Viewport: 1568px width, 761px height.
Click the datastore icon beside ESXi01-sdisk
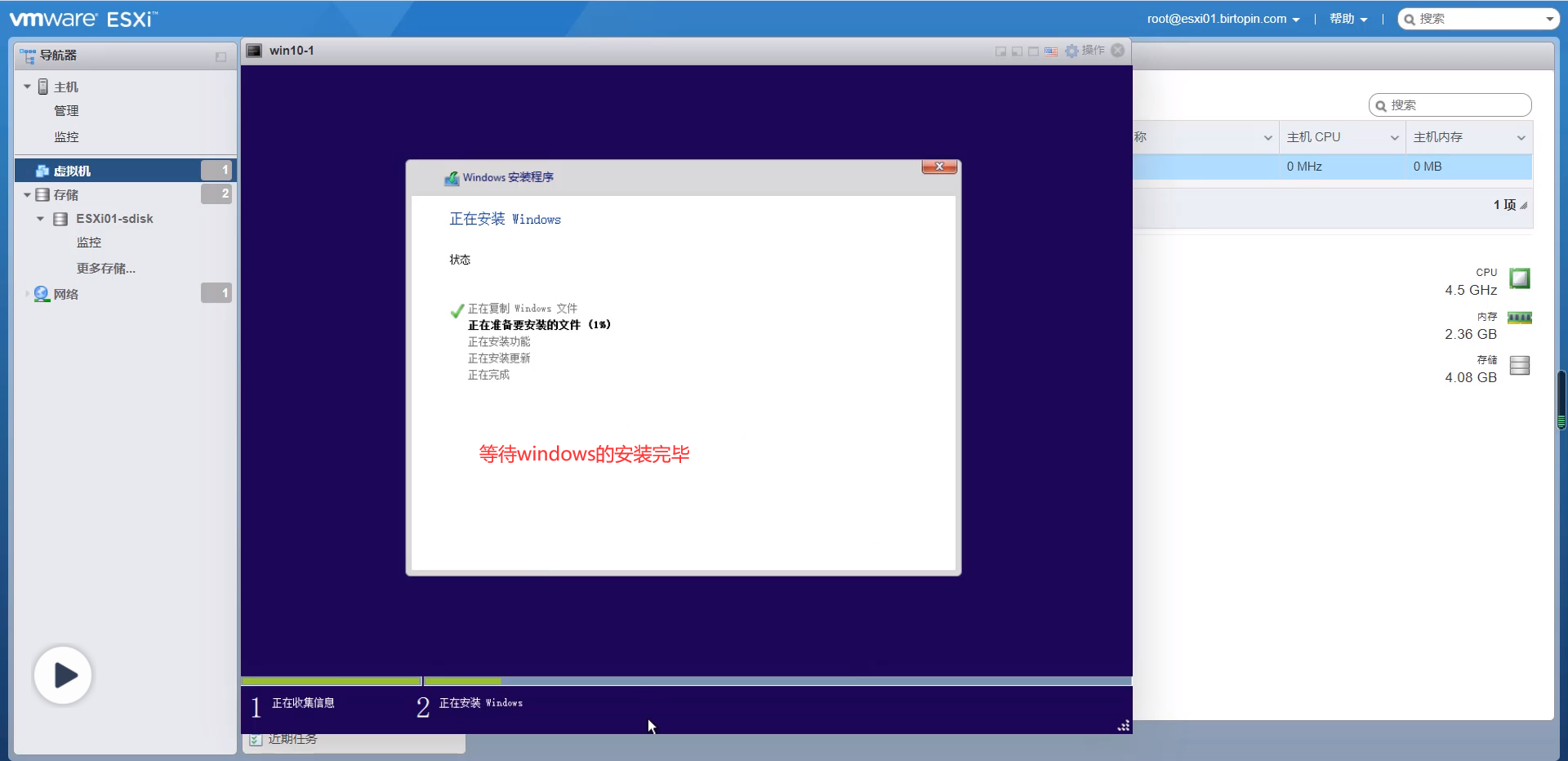pyautogui.click(x=60, y=219)
